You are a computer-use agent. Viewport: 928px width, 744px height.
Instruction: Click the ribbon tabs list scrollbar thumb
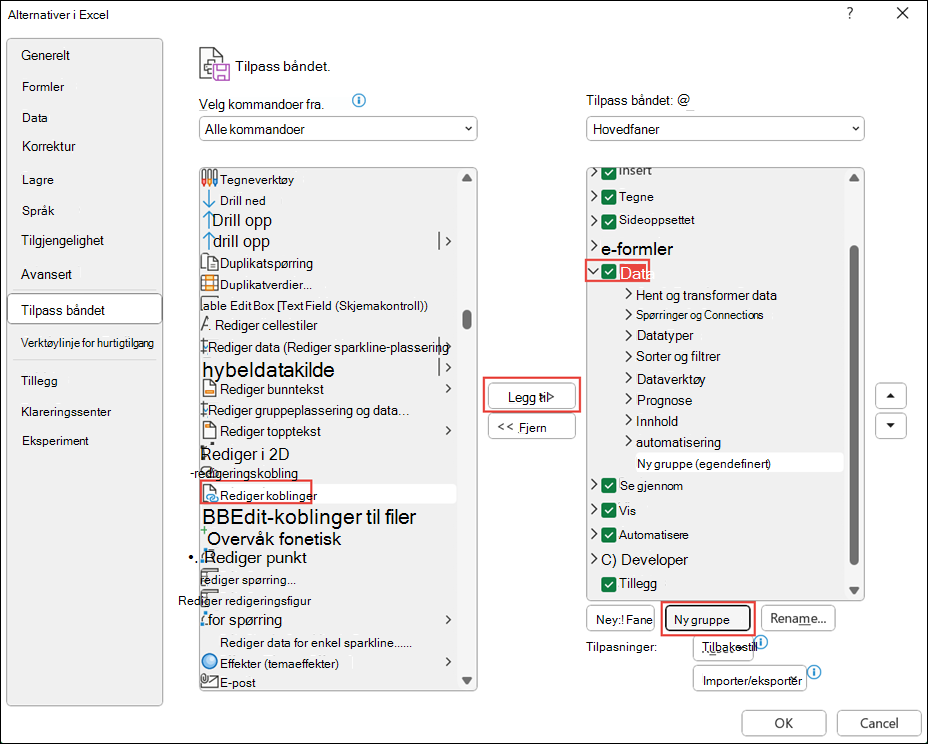pyautogui.click(x=854, y=405)
